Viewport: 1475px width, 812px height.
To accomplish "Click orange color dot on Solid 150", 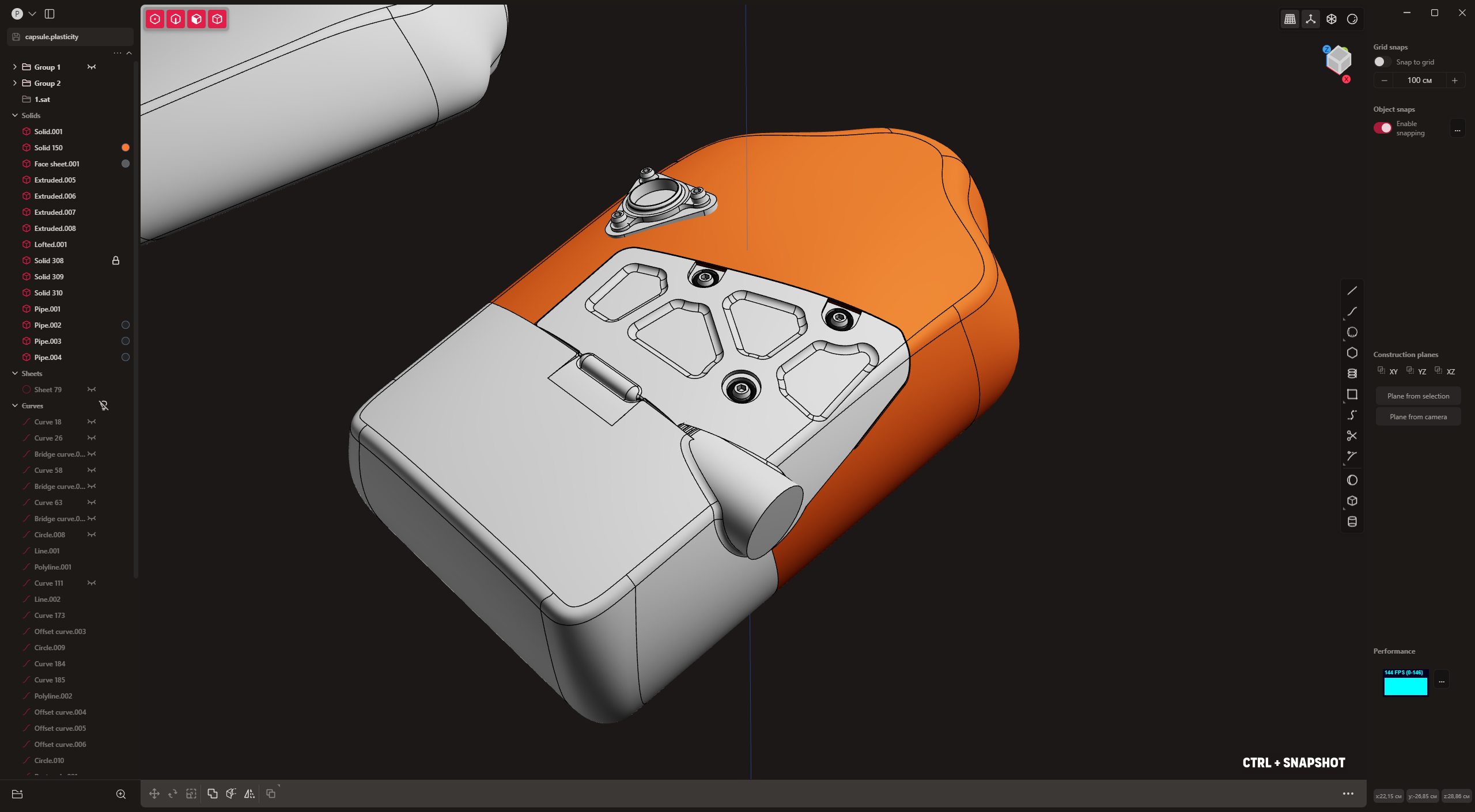I will (126, 148).
